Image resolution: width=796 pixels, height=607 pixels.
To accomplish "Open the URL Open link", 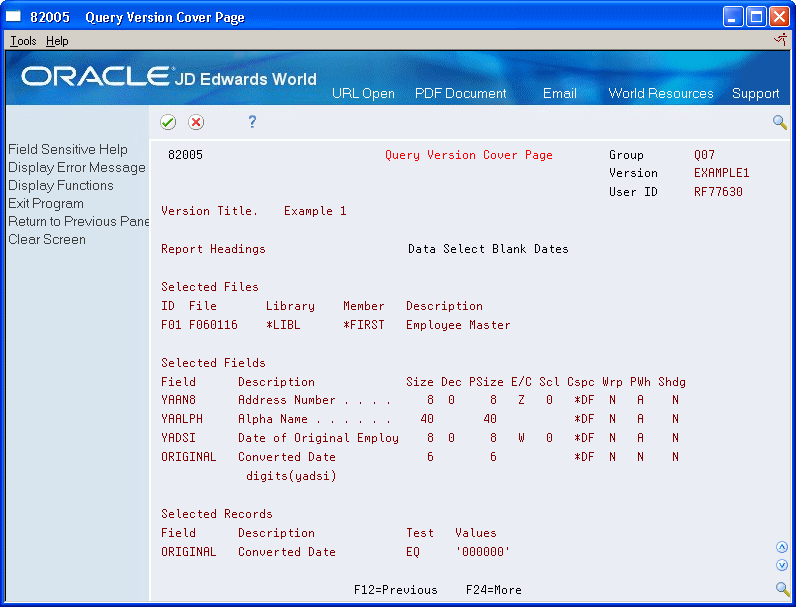I will click(x=363, y=93).
